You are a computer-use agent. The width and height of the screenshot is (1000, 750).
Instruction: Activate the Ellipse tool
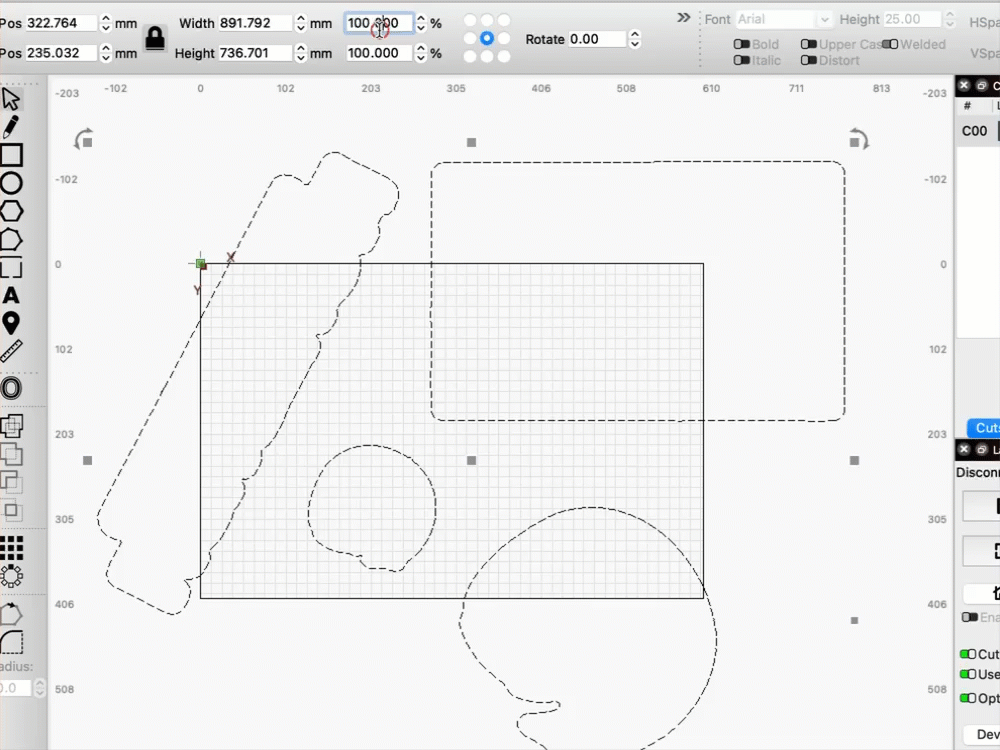[x=11, y=183]
